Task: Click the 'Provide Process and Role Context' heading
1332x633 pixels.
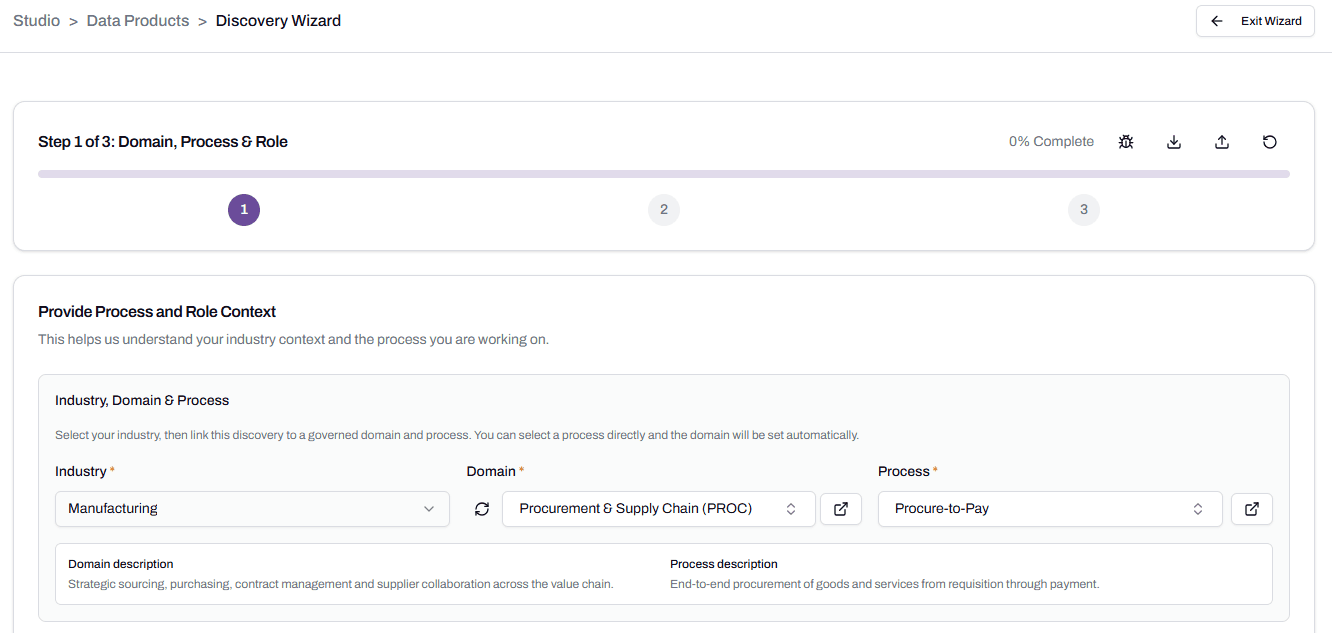Action: coord(157,312)
